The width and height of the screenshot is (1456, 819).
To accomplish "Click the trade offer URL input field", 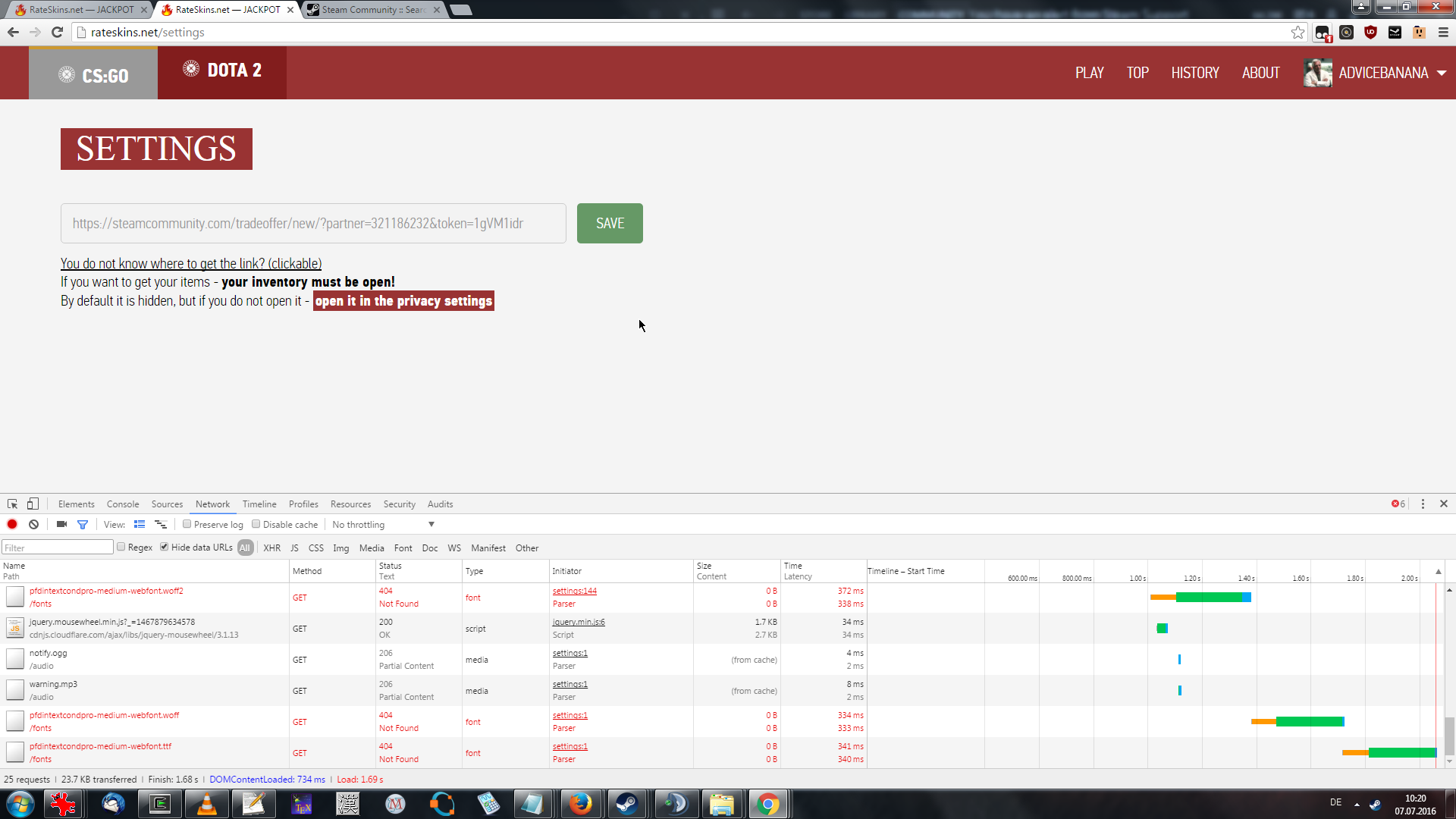I will tap(313, 223).
